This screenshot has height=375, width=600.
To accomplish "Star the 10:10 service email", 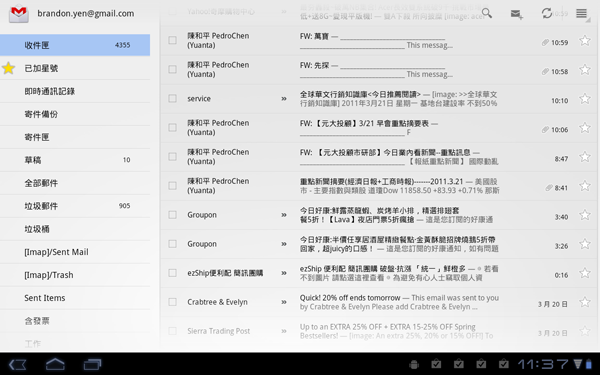I will pyautogui.click(x=585, y=98).
